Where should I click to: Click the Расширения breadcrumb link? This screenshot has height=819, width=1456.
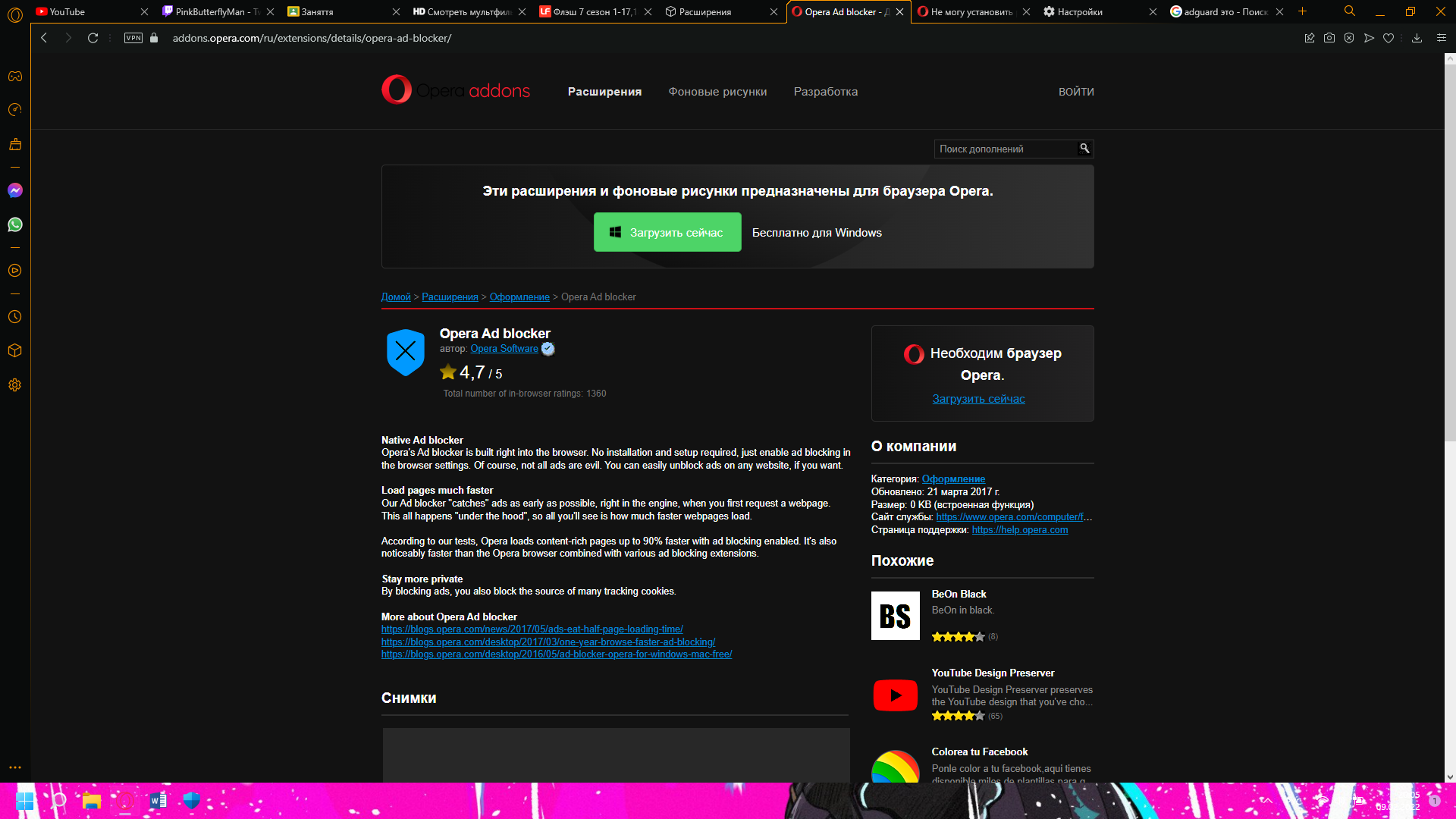tap(450, 297)
